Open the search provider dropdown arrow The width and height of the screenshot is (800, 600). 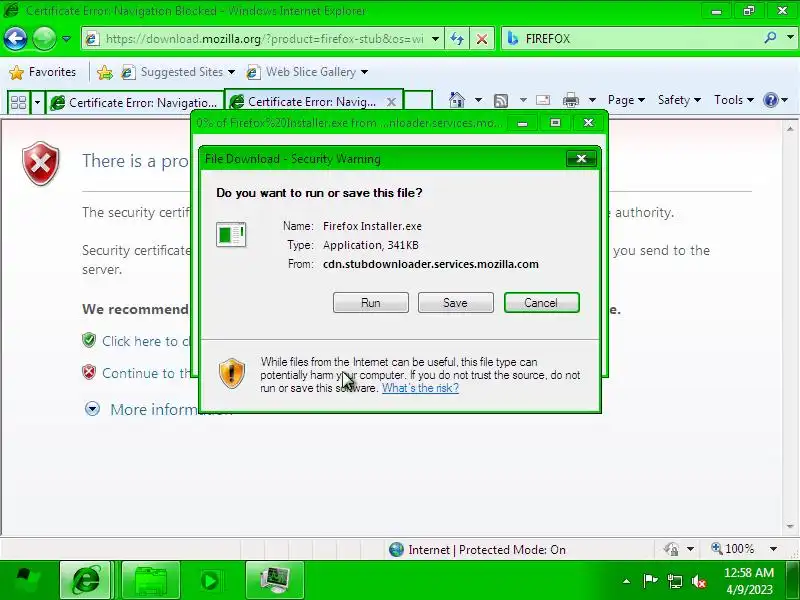[x=790, y=37]
